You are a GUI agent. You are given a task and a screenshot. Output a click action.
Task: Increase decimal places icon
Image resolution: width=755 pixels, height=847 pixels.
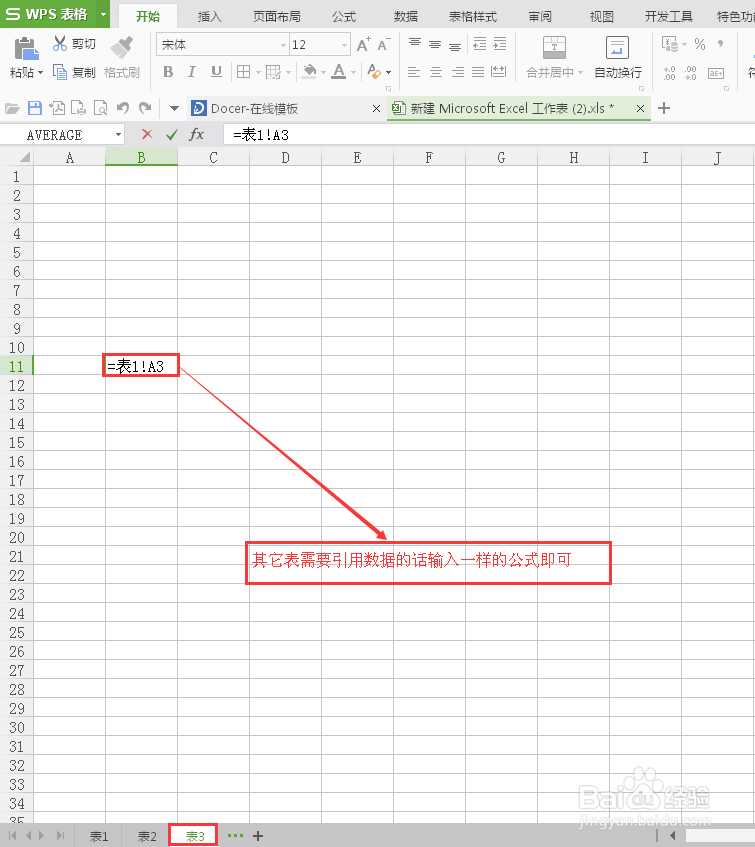click(x=670, y=72)
